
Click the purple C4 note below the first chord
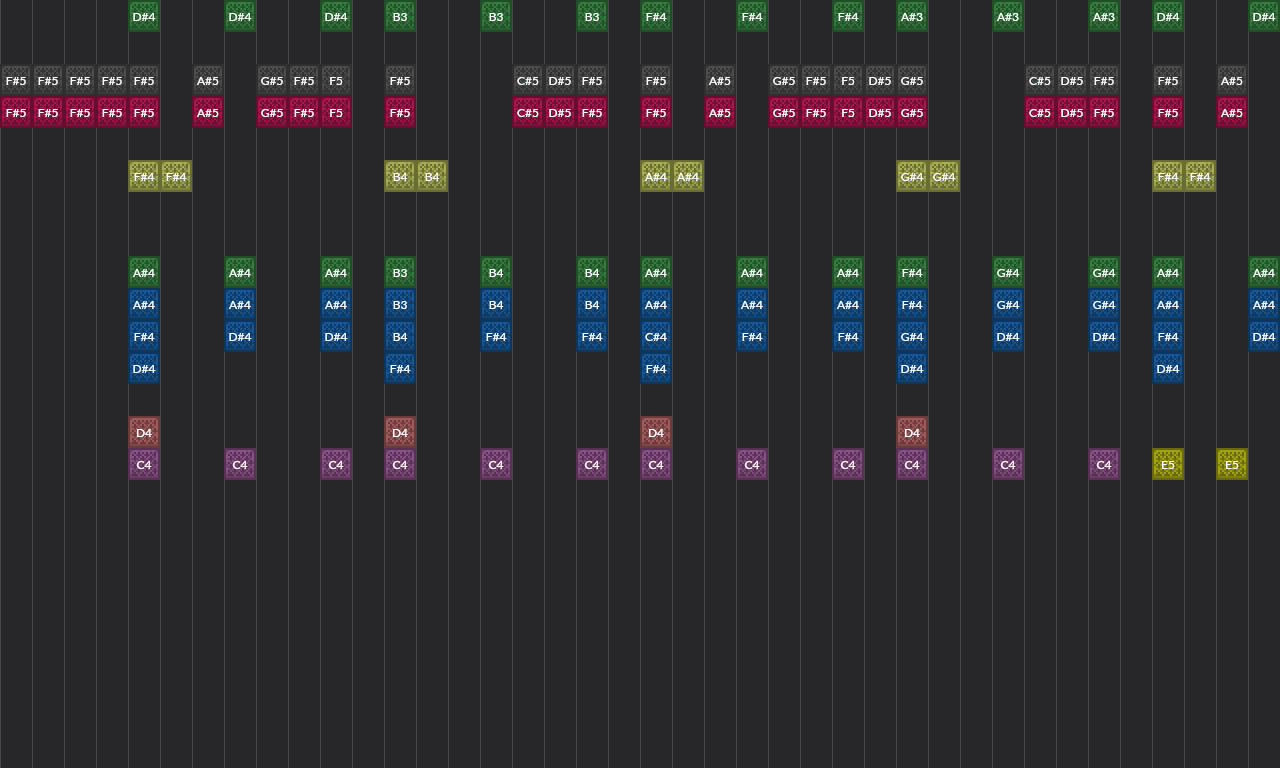[x=144, y=464]
